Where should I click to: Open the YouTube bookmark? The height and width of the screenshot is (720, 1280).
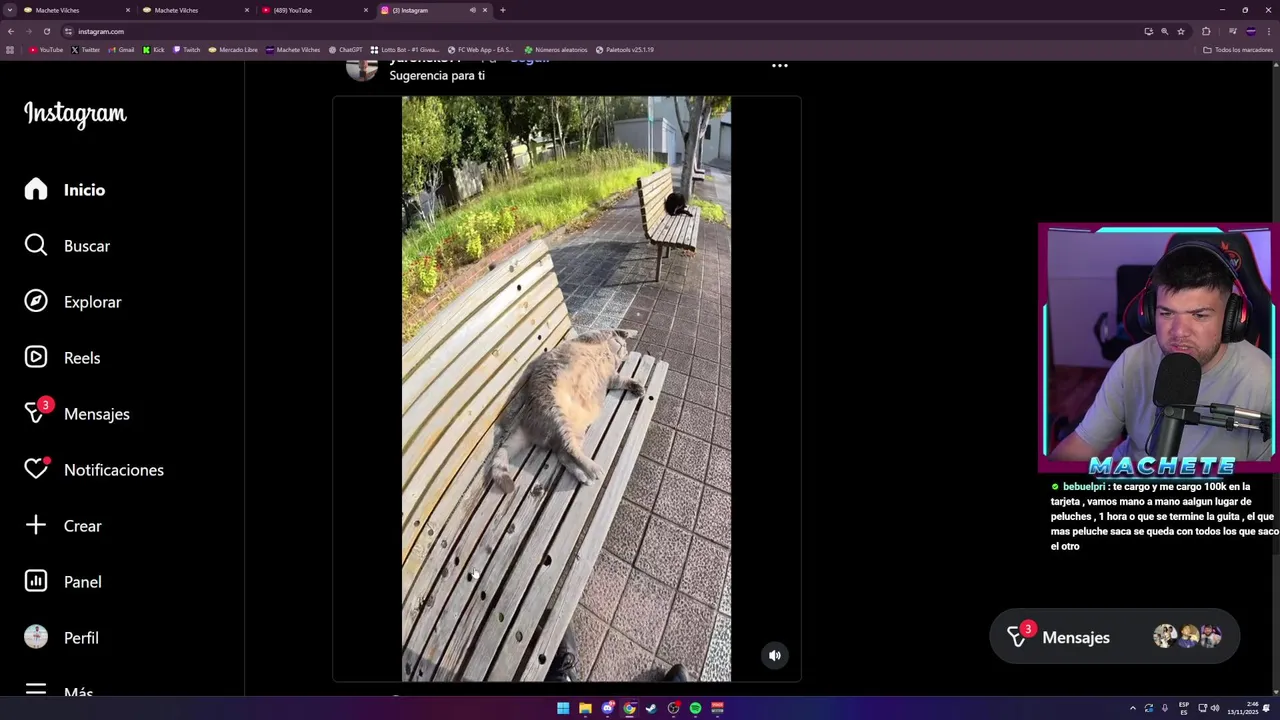click(46, 50)
